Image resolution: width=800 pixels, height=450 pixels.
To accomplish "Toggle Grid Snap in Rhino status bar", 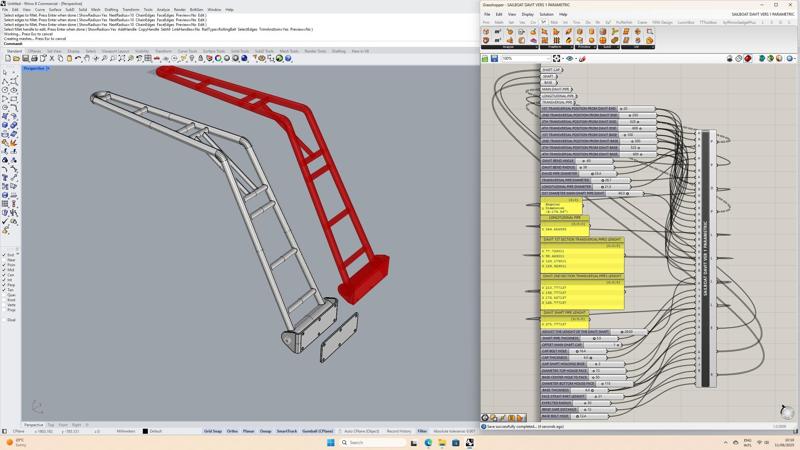I will pyautogui.click(x=213, y=431).
